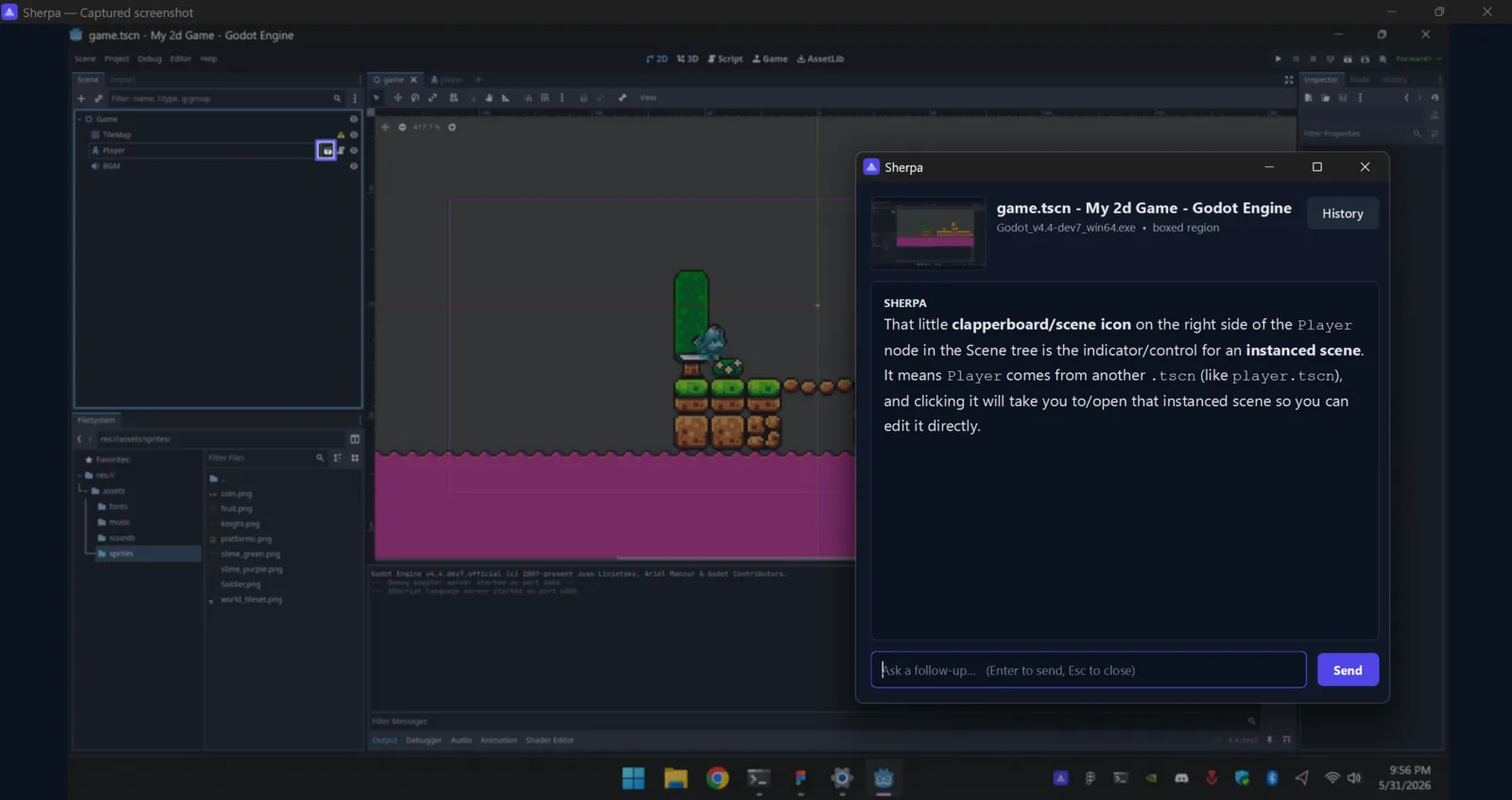Reset viewport zoom at 417.7 %

(427, 128)
